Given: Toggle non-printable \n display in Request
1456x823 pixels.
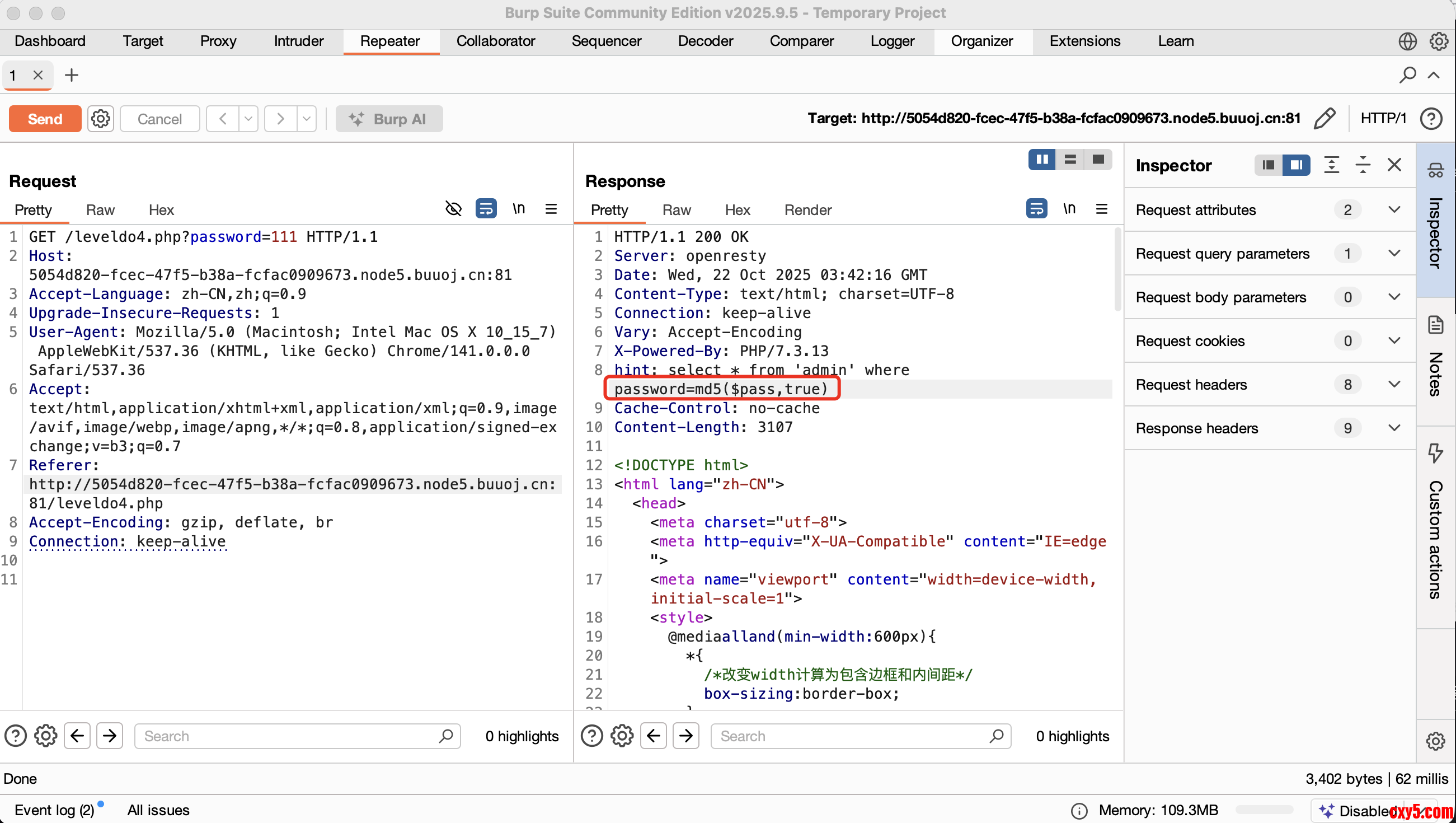Looking at the screenshot, I should pos(518,209).
